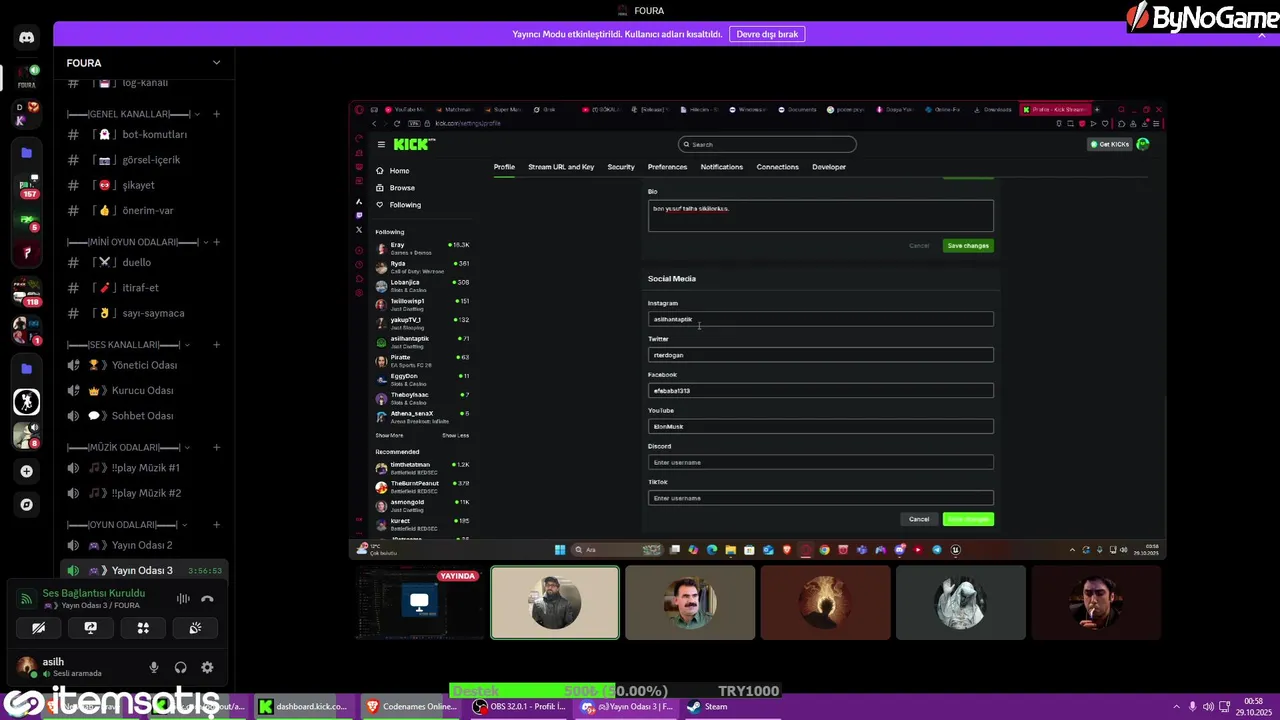
Task: Click Save changes under Bio in stream
Action: (x=968, y=246)
